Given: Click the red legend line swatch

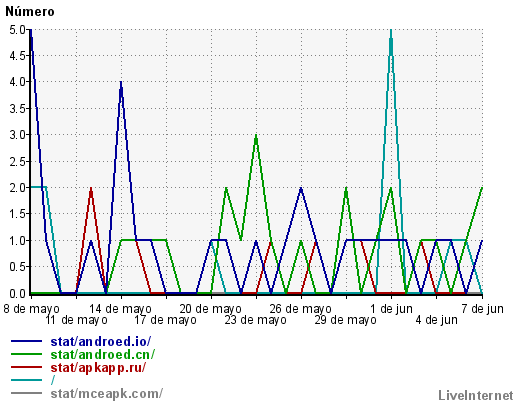Looking at the screenshot, I should 26,367.
